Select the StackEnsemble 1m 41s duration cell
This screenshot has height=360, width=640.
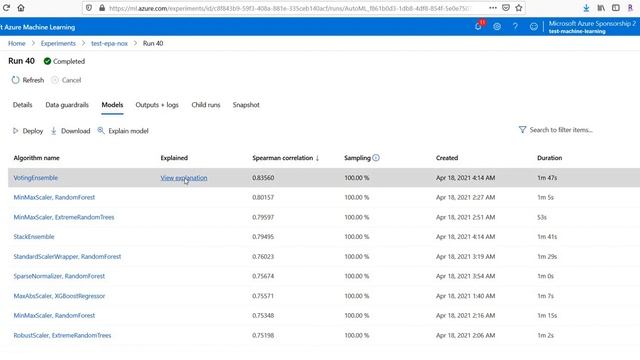[x=547, y=237]
